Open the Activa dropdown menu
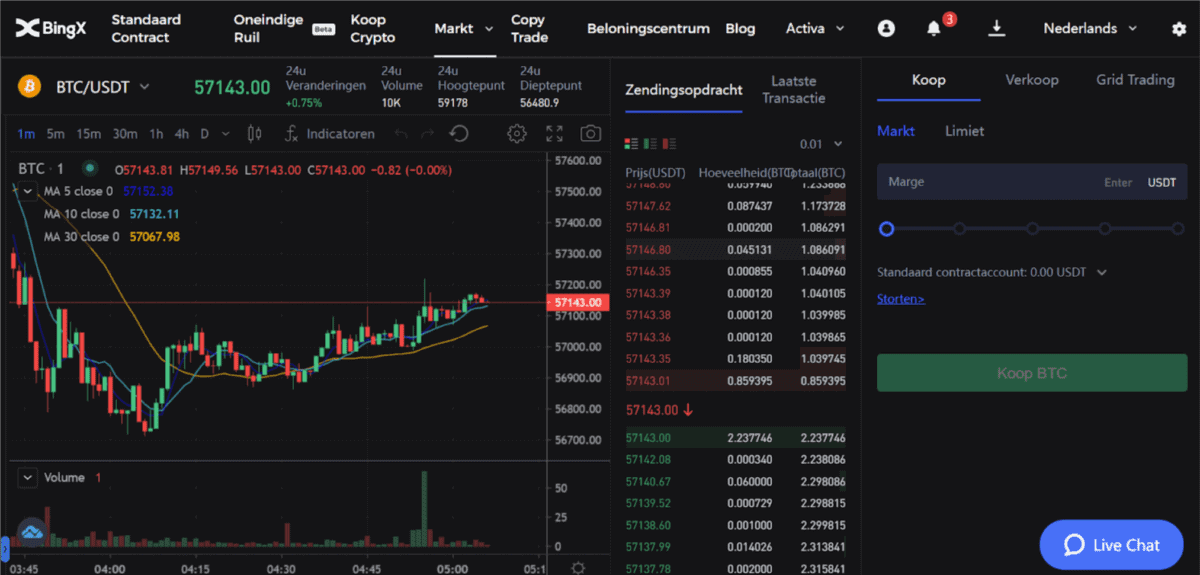 [x=815, y=28]
